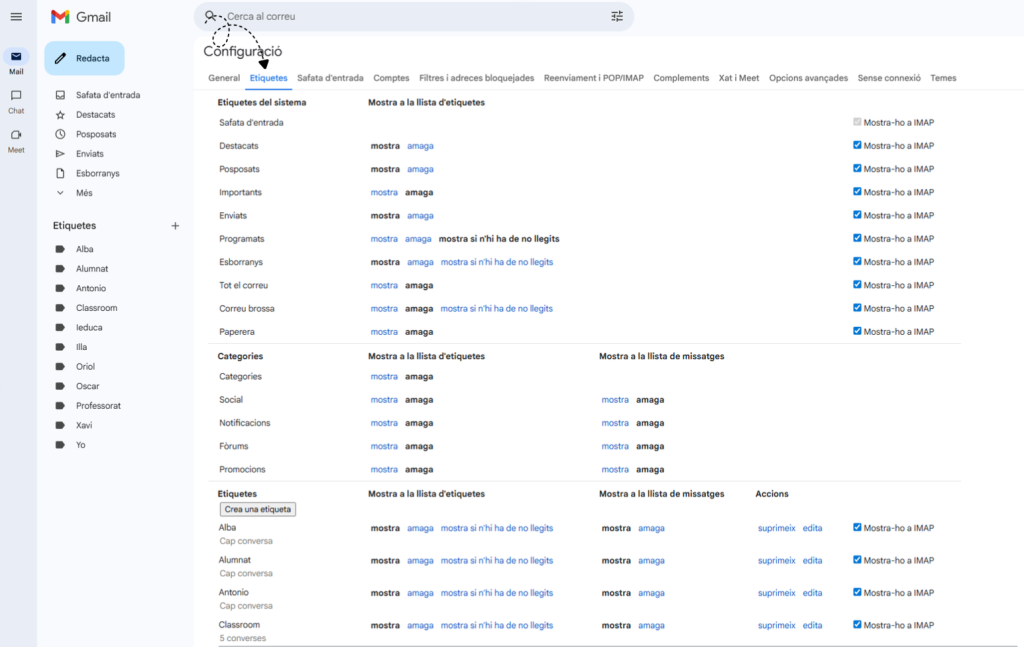Image resolution: width=1024 pixels, height=647 pixels.
Task: Toggle Mostra-ho a IMAP for Paperera
Action: pos(857,331)
